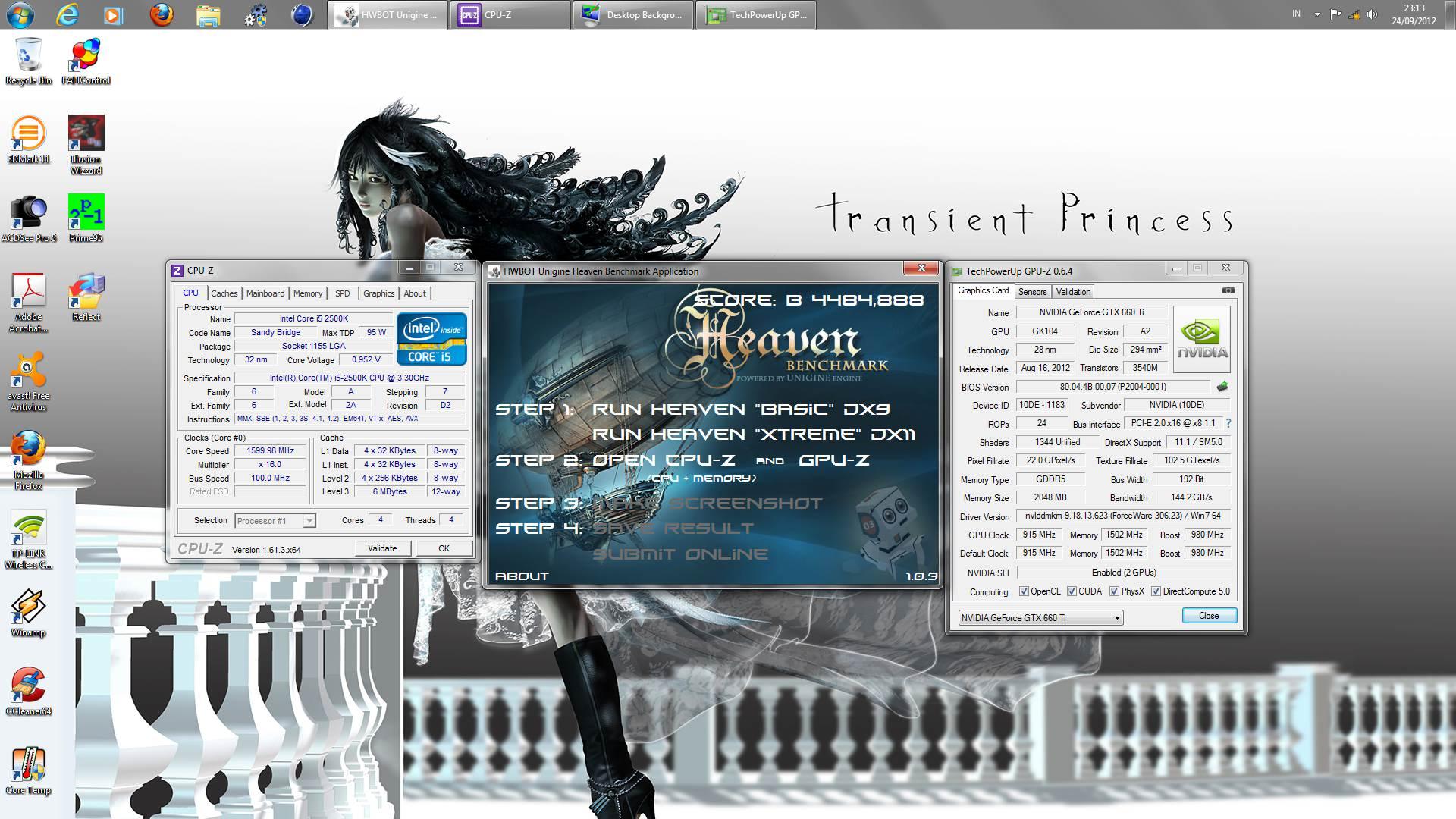
Task: Open Adobe Acrobat desktop shortcut
Action: [29, 303]
